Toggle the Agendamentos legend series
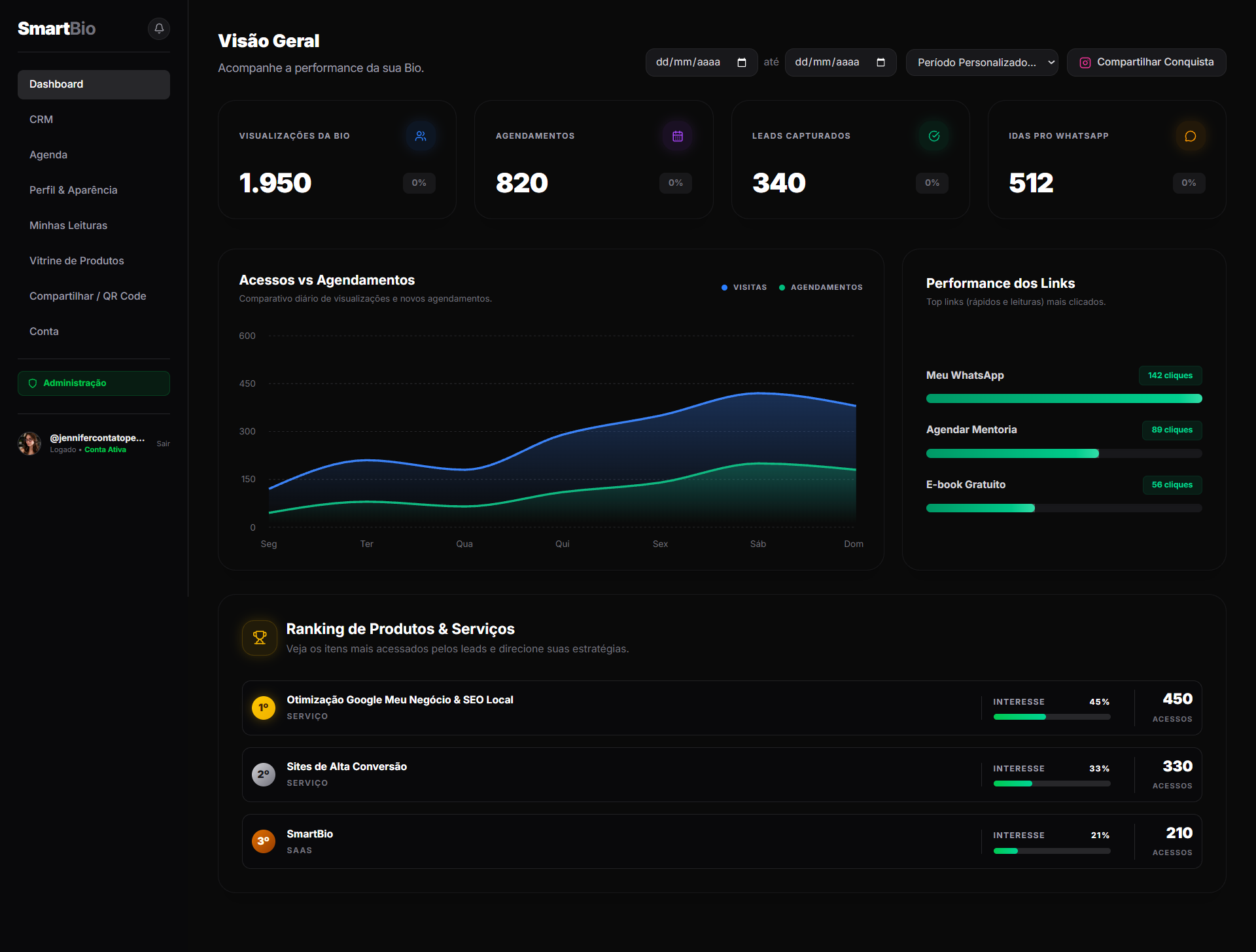Viewport: 1256px width, 952px height. [820, 287]
